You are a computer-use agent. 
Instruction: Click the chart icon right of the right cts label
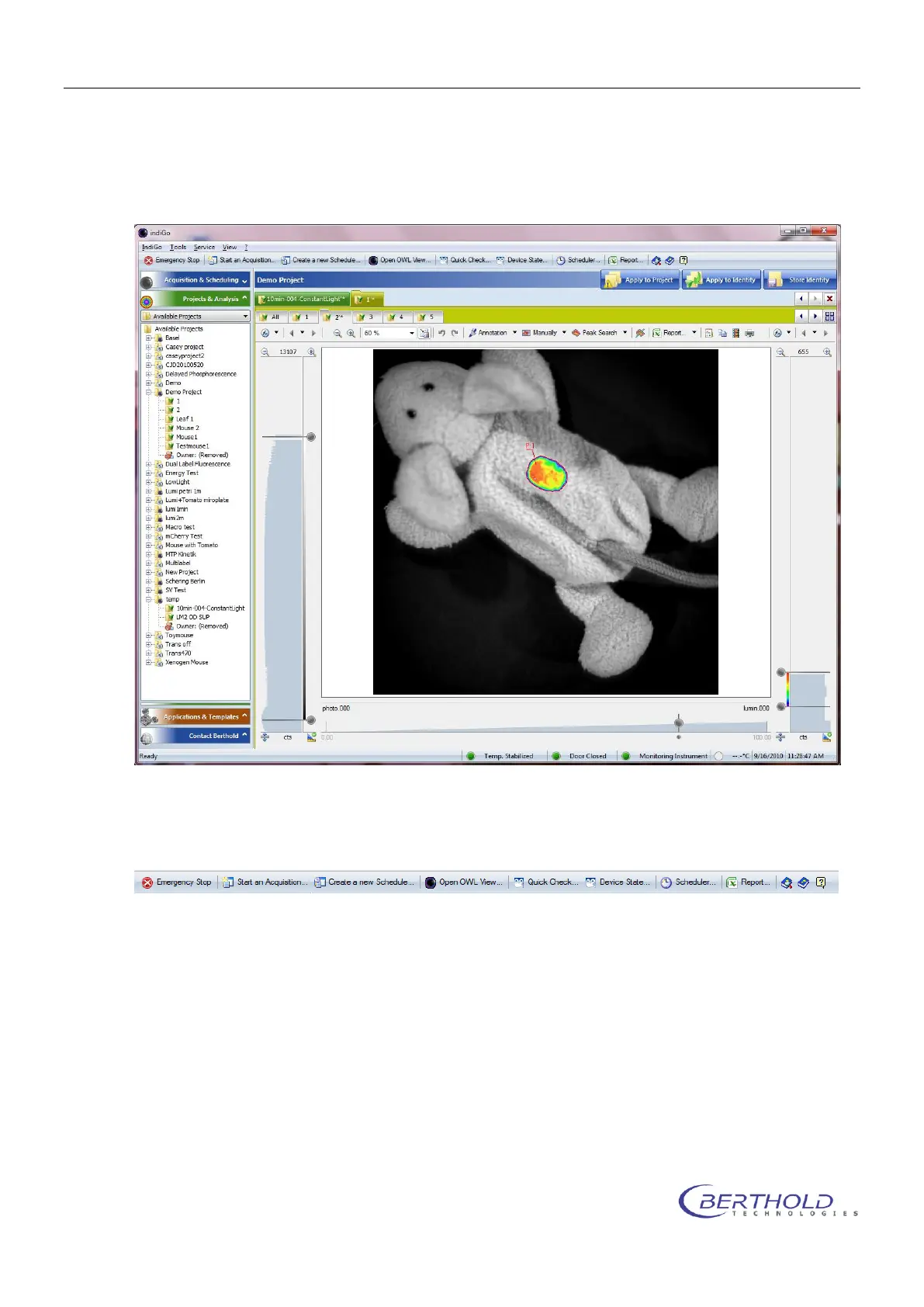(827, 737)
